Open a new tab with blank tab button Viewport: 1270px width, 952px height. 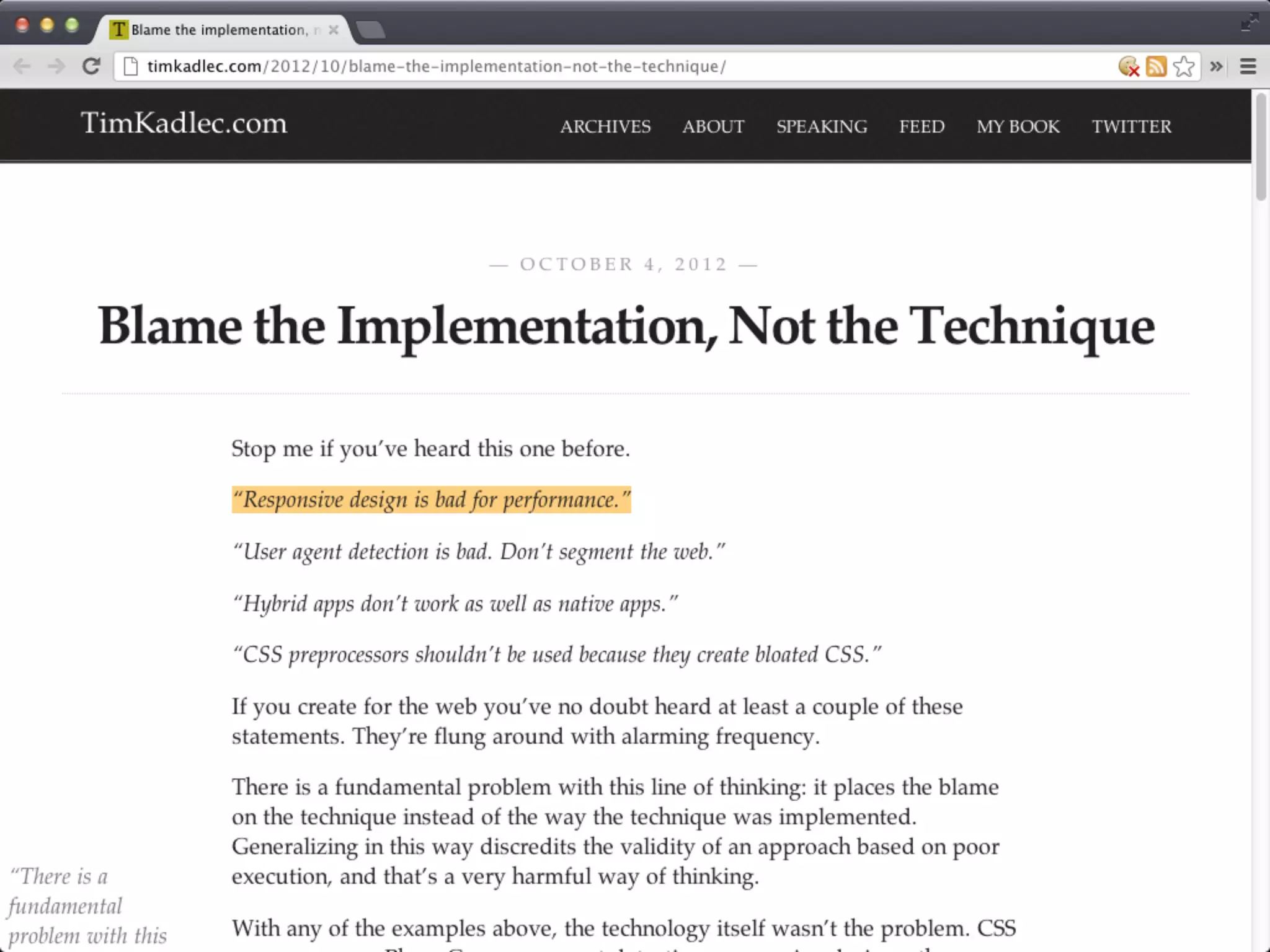click(x=371, y=30)
